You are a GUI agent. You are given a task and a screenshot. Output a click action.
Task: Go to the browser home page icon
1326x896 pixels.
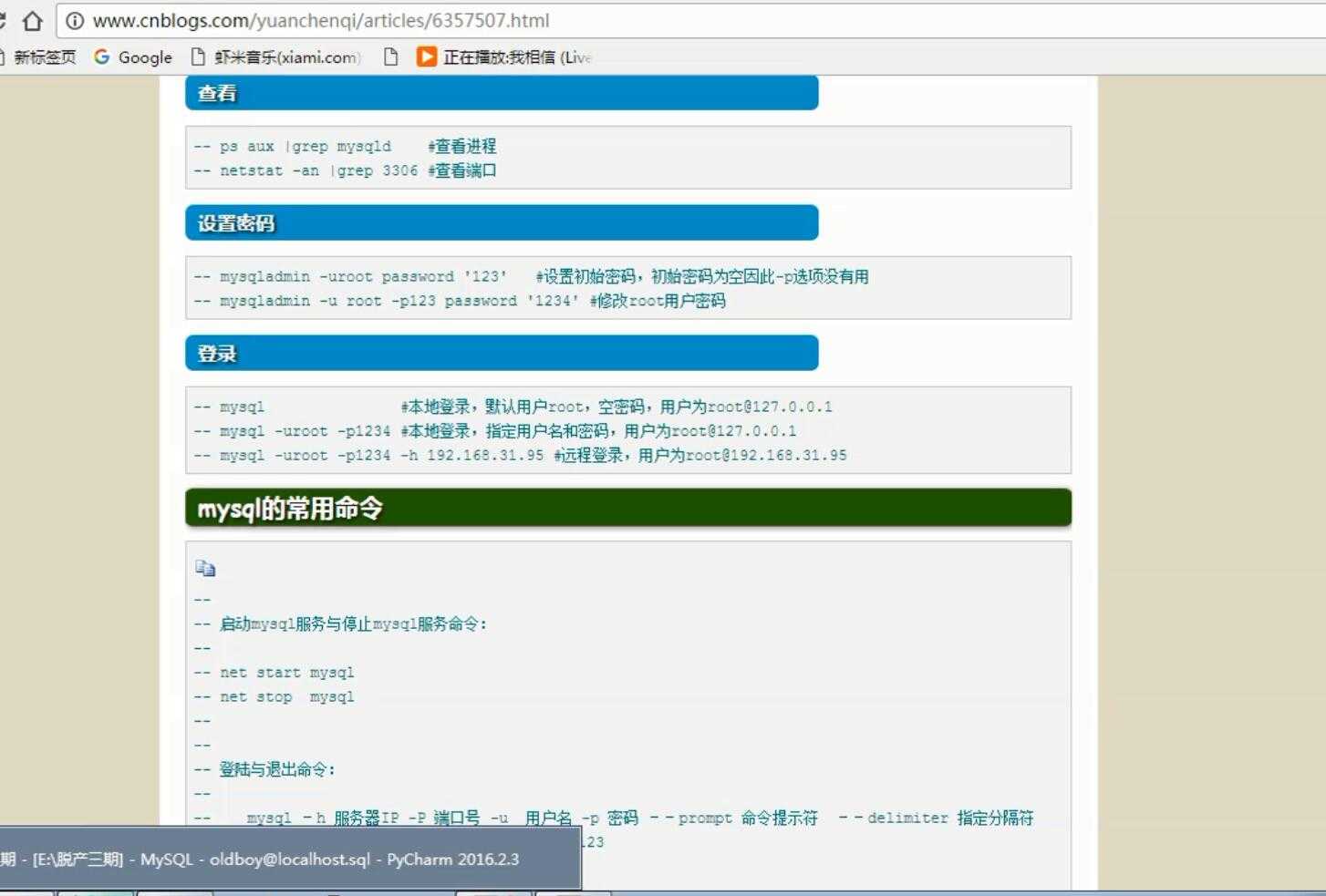(x=33, y=21)
